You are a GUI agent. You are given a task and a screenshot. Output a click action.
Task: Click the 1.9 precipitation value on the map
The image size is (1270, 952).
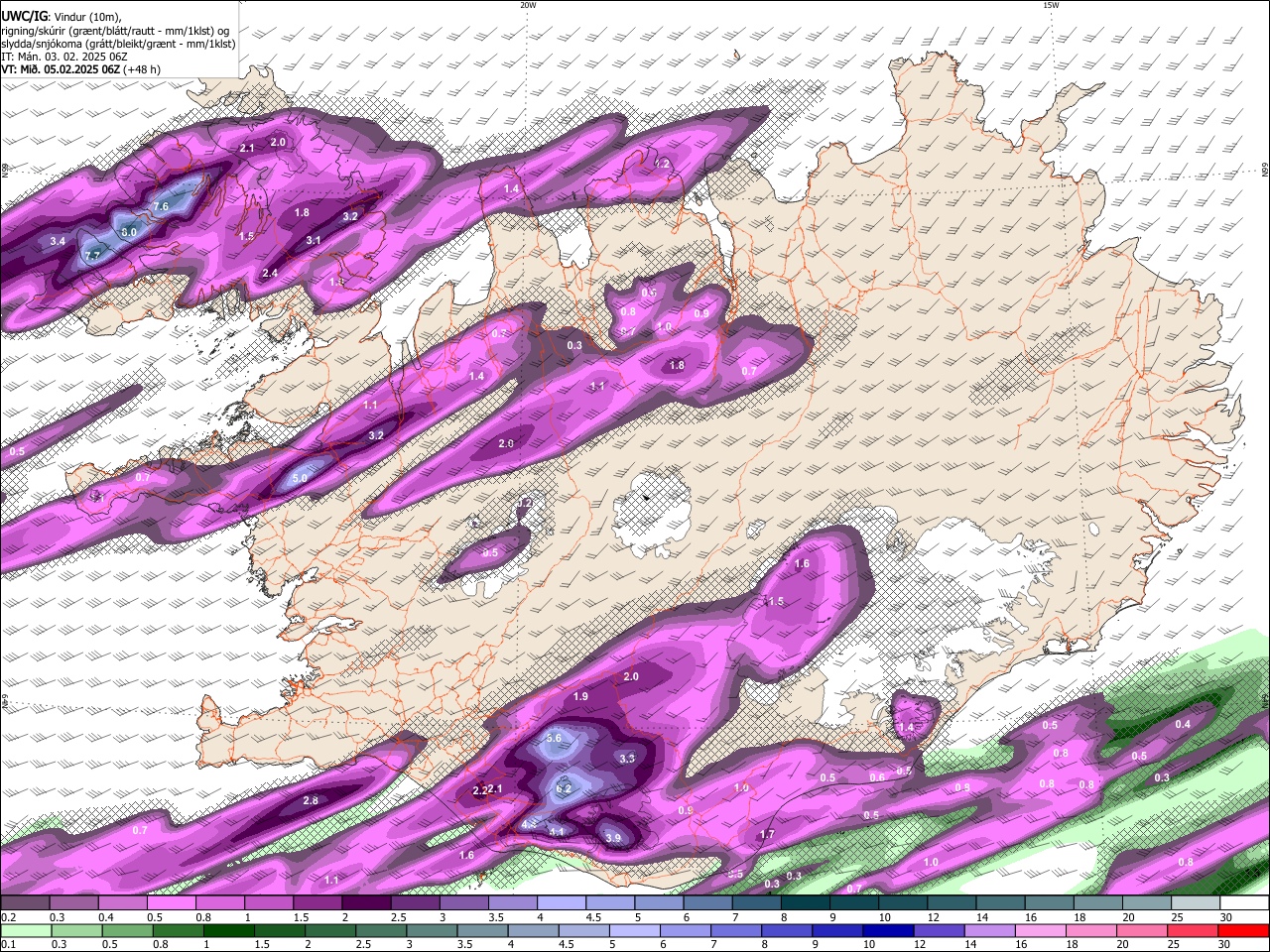pyautogui.click(x=581, y=697)
